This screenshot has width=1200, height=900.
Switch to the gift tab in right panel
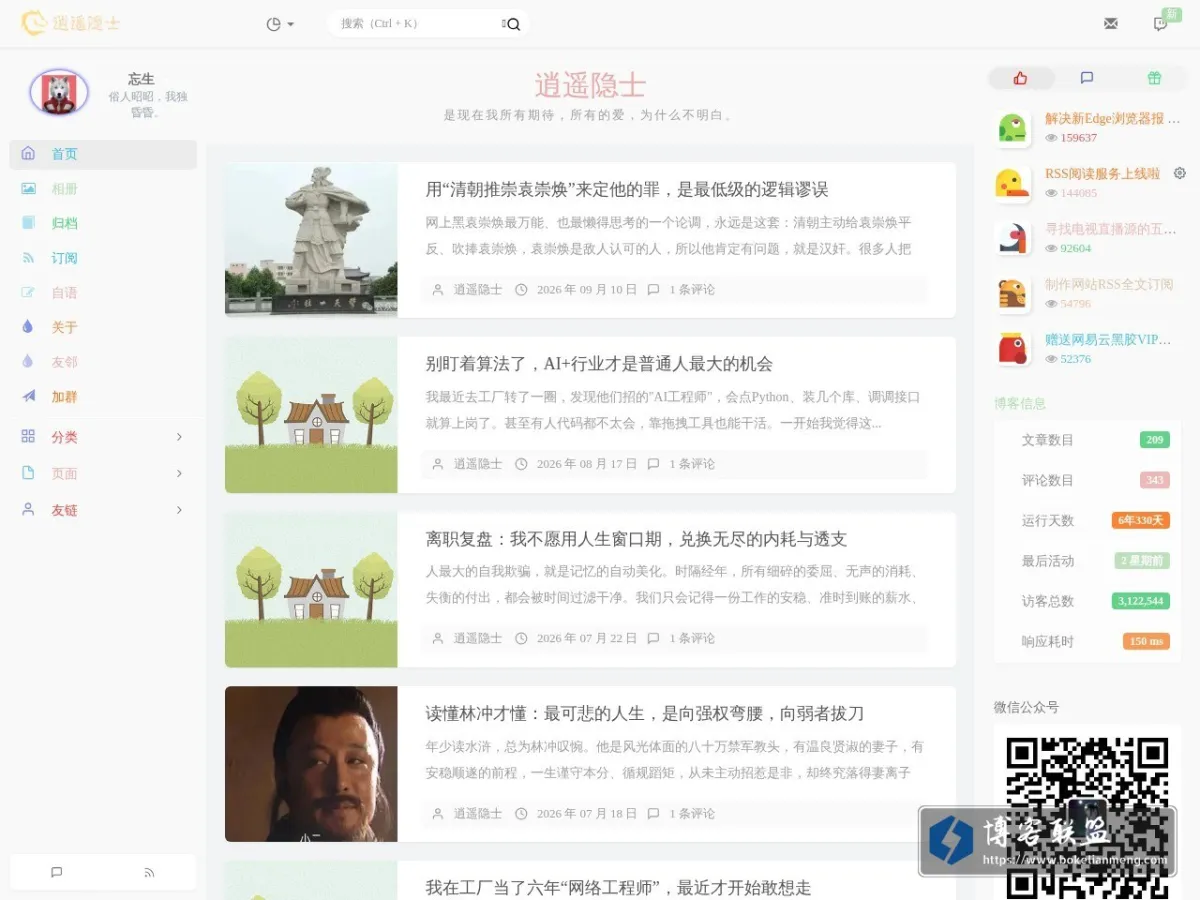tap(1154, 78)
